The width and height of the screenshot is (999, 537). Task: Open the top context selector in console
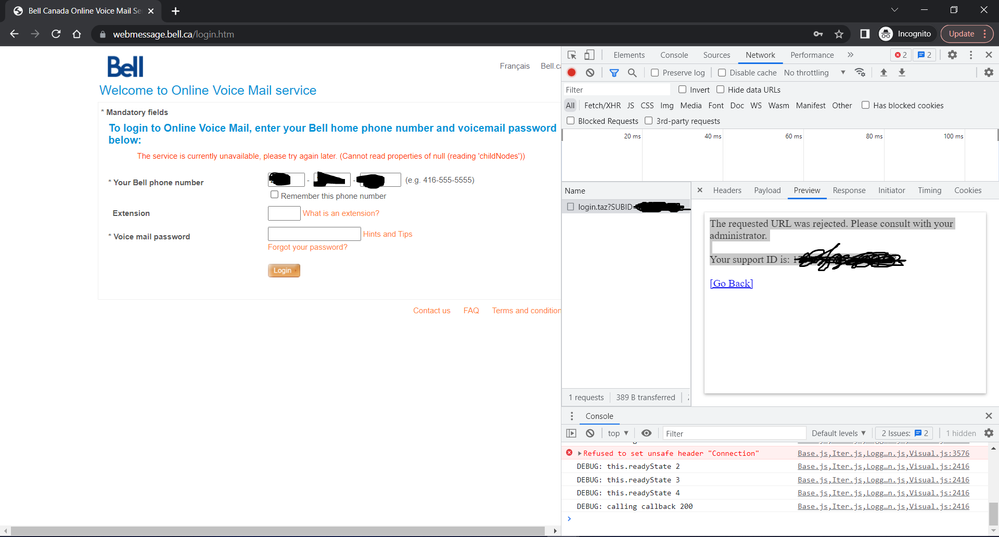(x=618, y=433)
